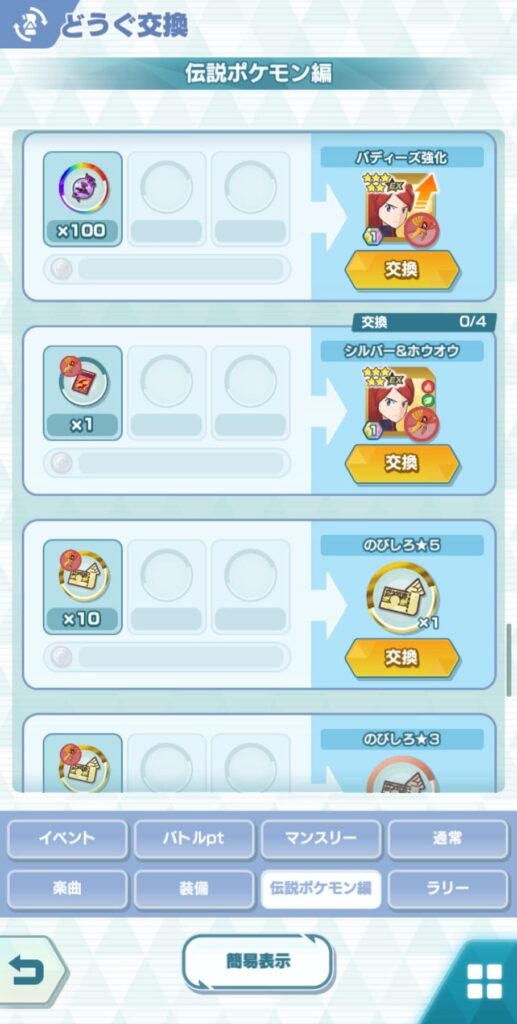The height and width of the screenshot is (1024, 517).
Task: Open the grid menu icon in the corner
Action: (484, 982)
